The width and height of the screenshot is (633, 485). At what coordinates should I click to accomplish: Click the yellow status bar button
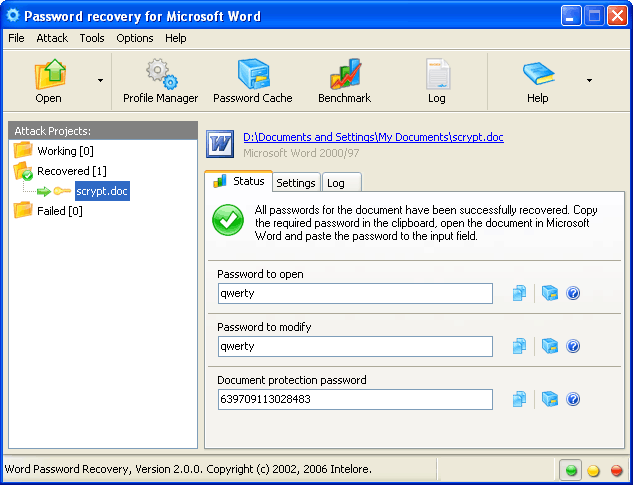[x=593, y=470]
